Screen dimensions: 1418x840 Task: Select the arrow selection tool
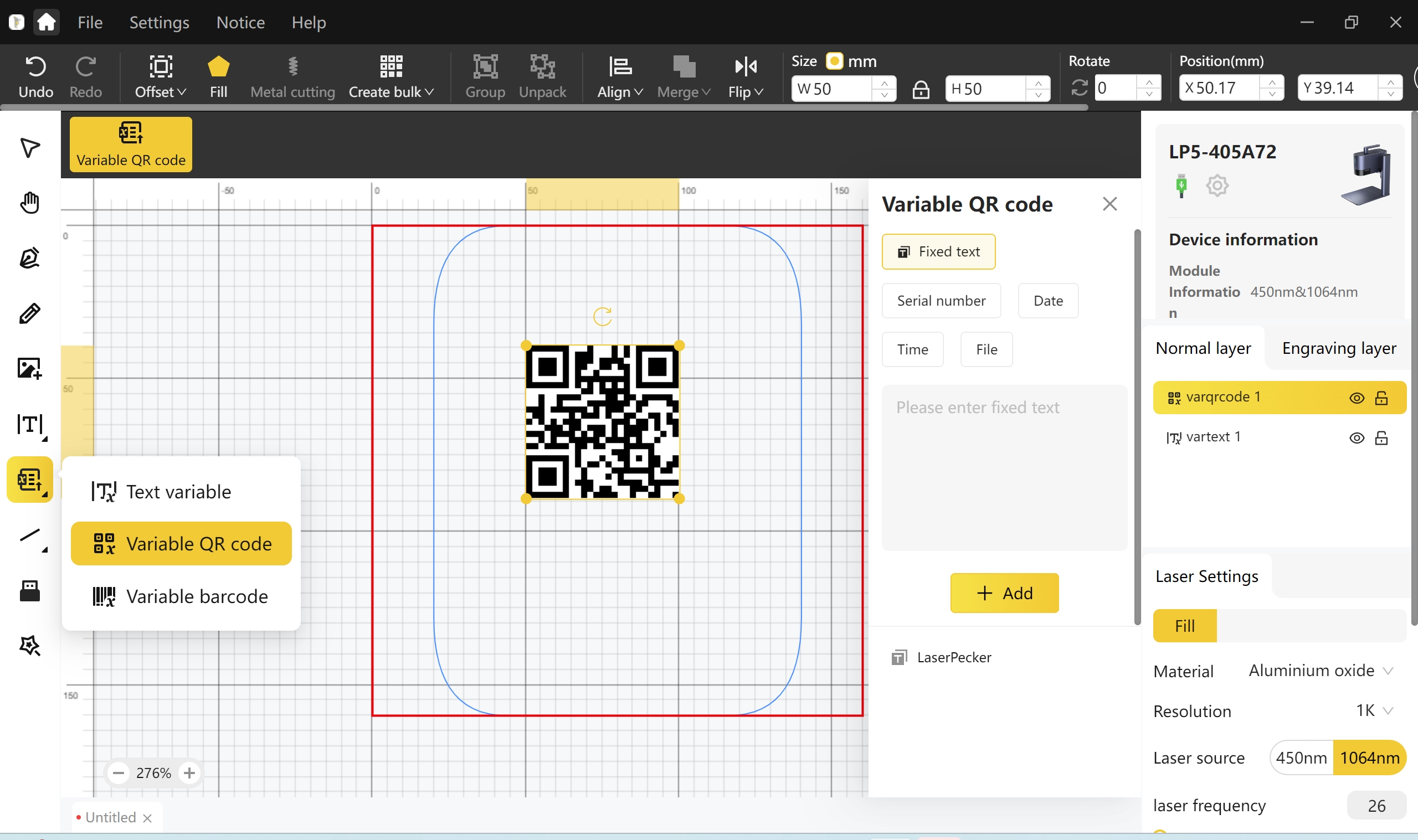pyautogui.click(x=29, y=147)
